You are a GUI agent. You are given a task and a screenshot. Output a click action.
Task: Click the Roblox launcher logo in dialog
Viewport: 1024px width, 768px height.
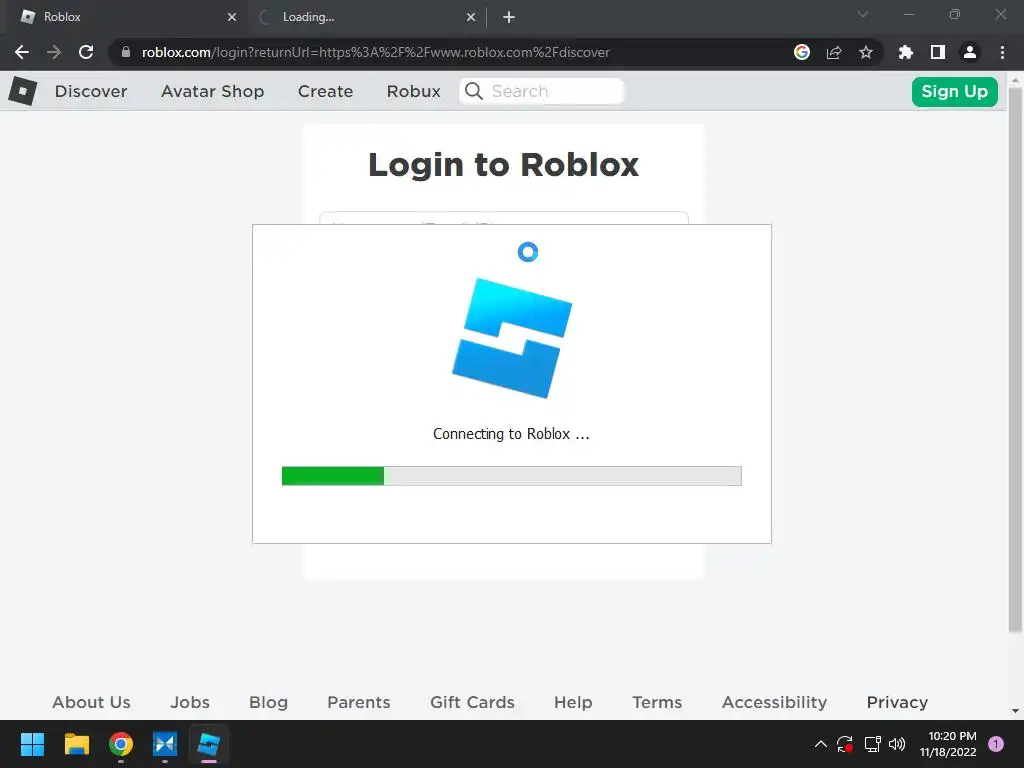tap(512, 338)
